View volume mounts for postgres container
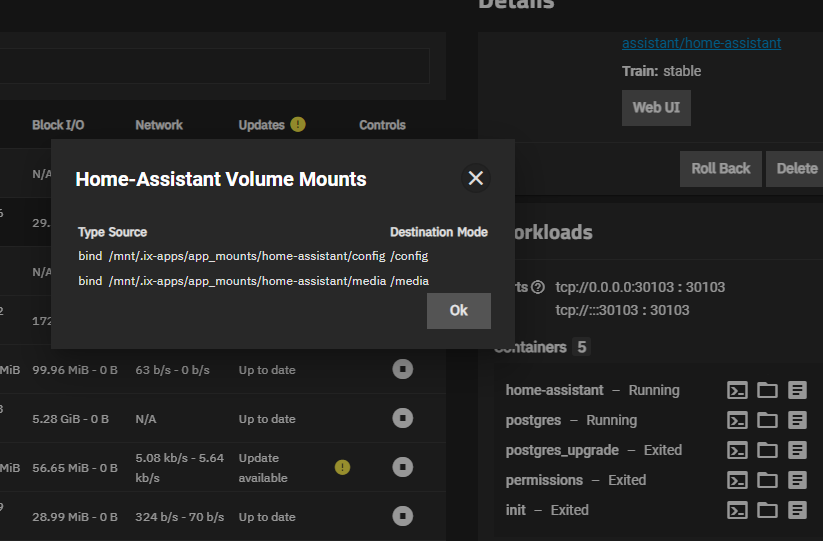Viewport: 823px width, 541px height. 767,420
